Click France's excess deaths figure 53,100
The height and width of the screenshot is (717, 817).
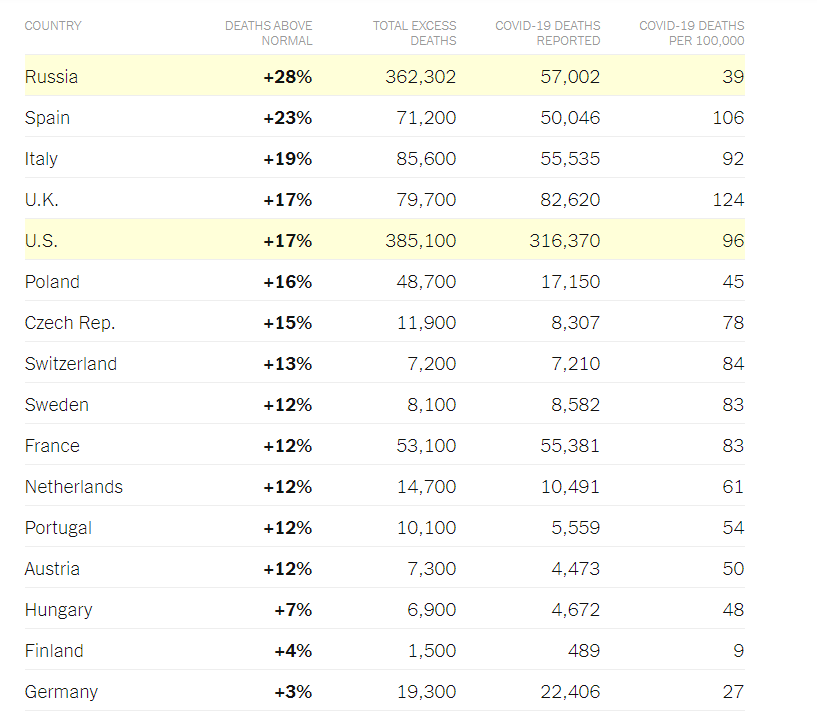426,446
